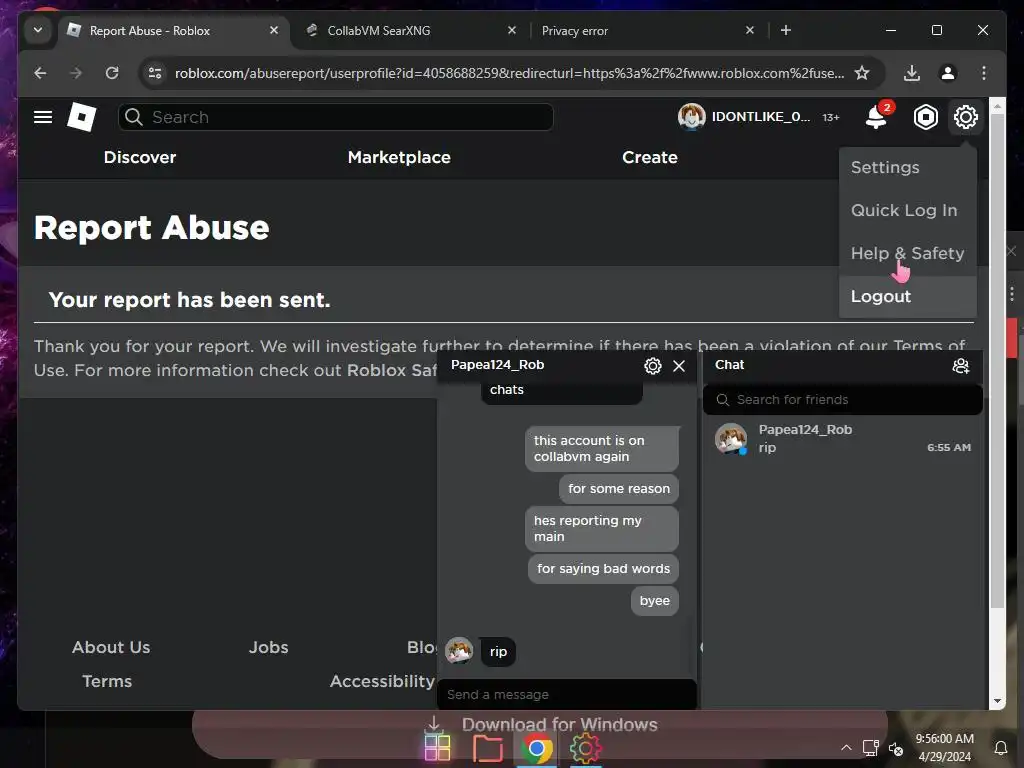Click the Chrome address bar URL
This screenshot has width=1024, height=768.
click(509, 72)
